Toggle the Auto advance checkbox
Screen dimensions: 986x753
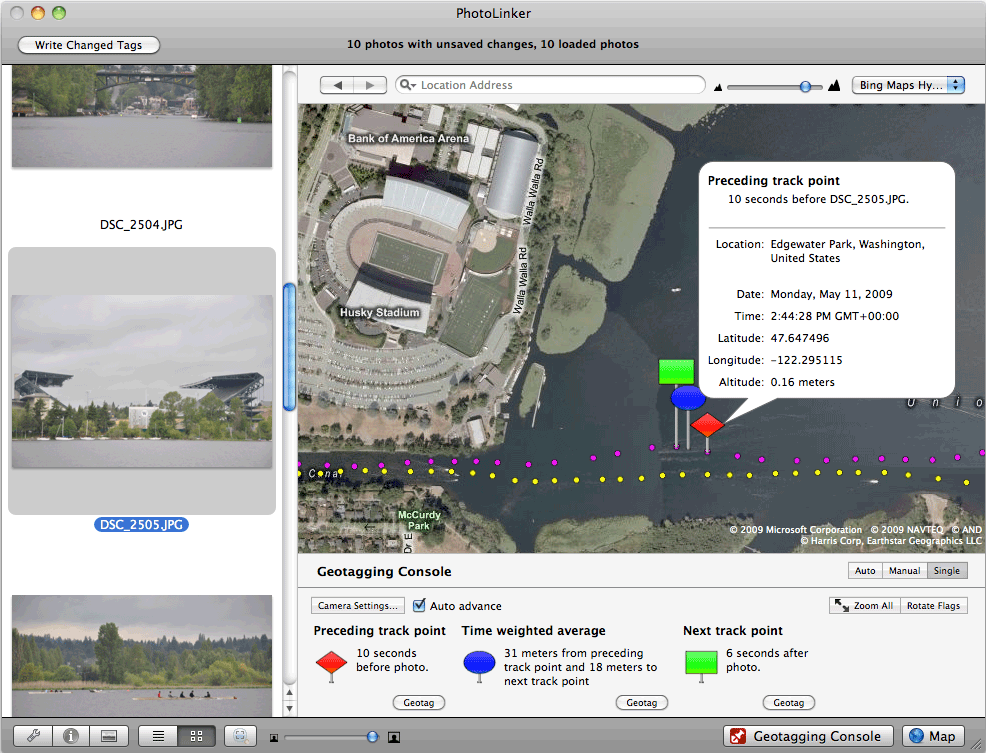click(x=419, y=605)
